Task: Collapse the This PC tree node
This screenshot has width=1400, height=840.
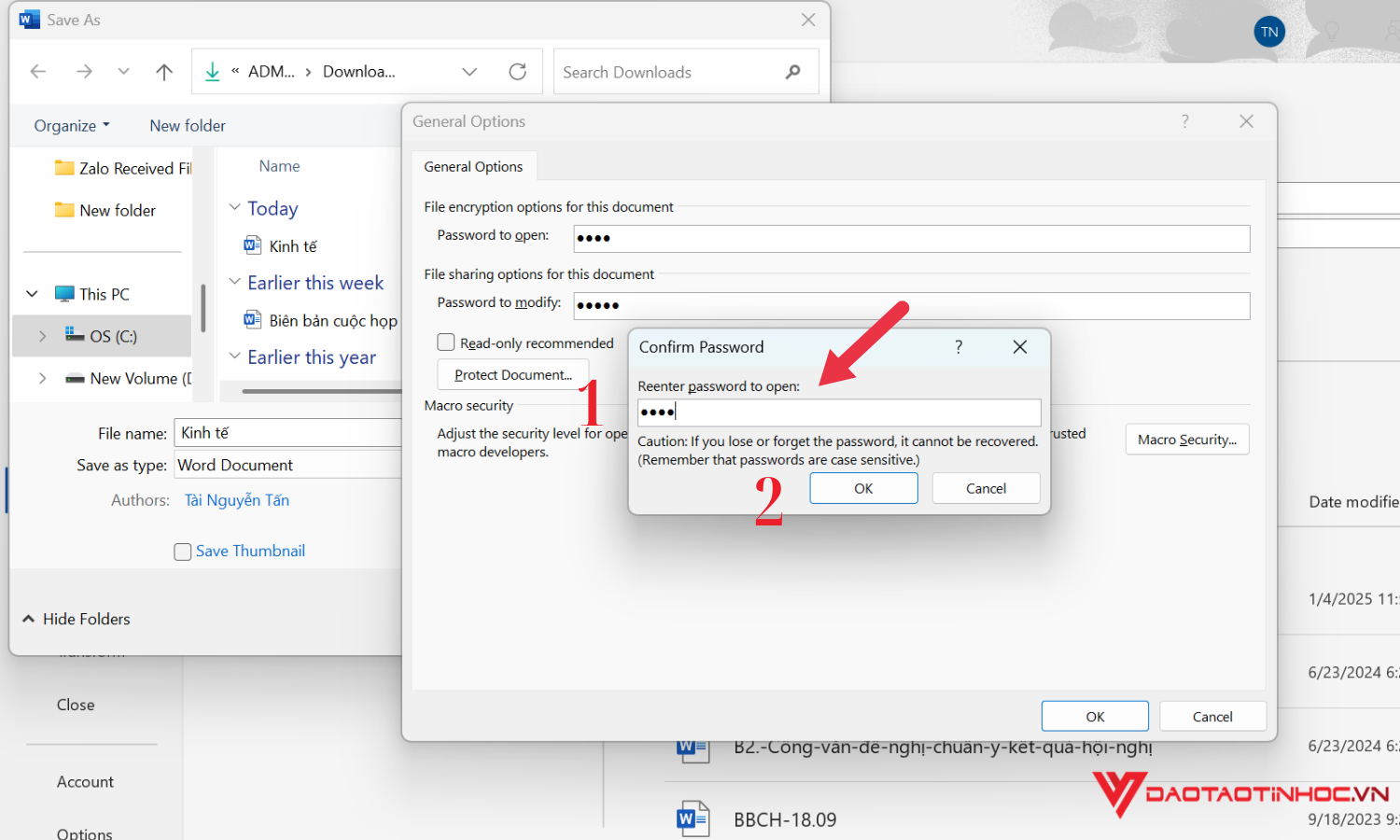Action: (x=32, y=294)
